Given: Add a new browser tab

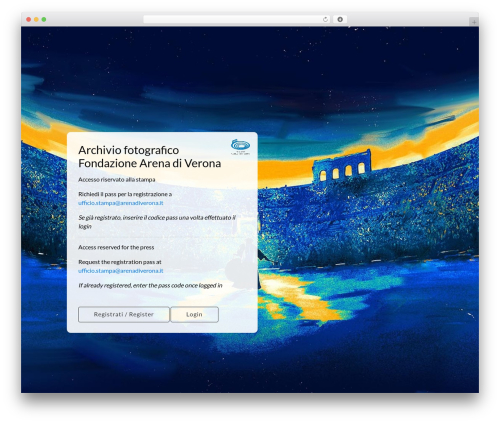Looking at the screenshot, I should pos(474,22).
